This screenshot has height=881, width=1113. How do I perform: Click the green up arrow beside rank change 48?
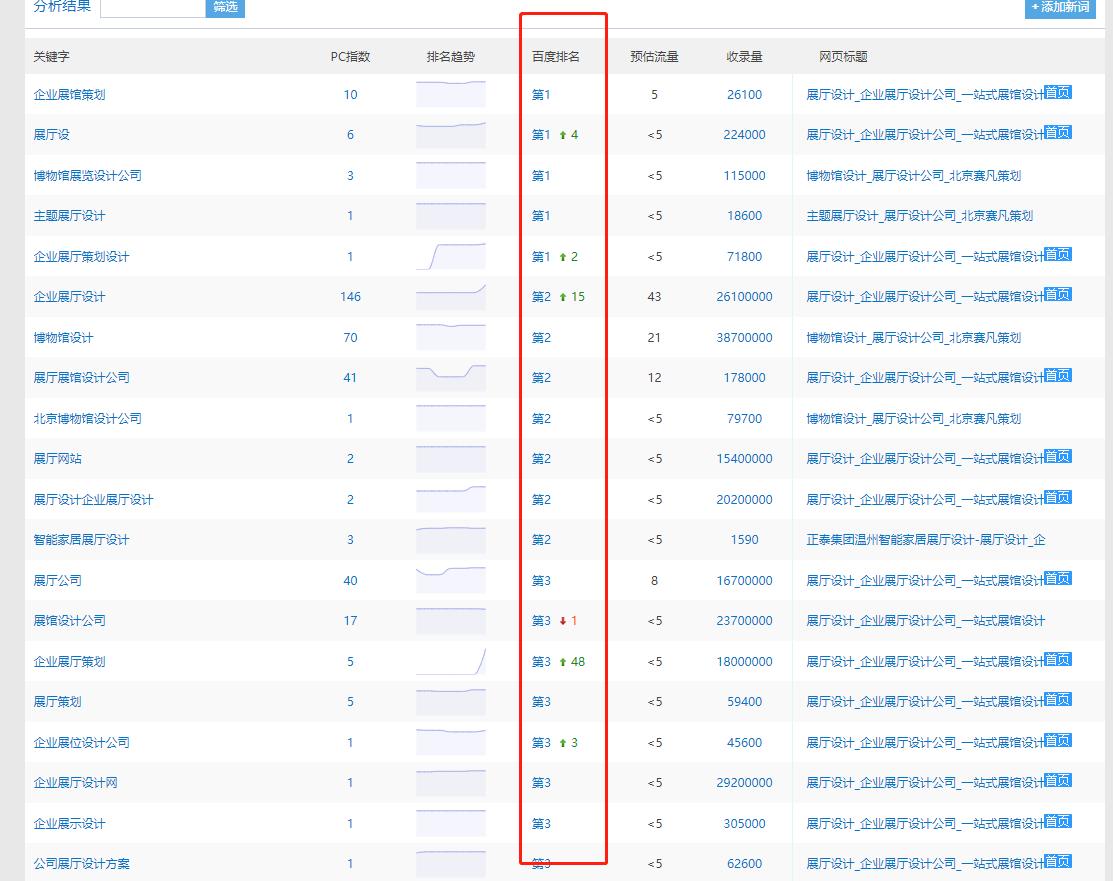pos(563,662)
